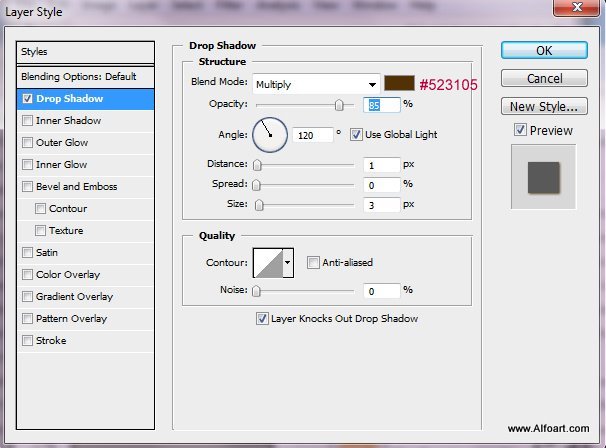Click the angle dial control

pyautogui.click(x=269, y=134)
